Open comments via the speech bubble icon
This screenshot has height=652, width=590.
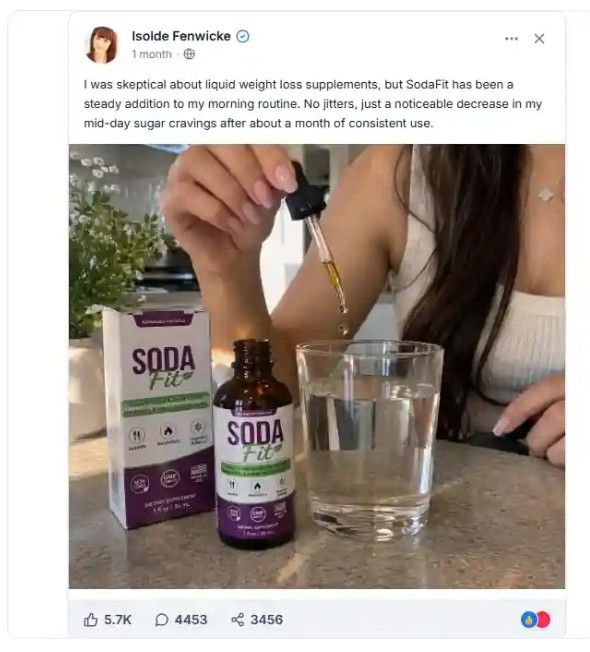tap(161, 620)
